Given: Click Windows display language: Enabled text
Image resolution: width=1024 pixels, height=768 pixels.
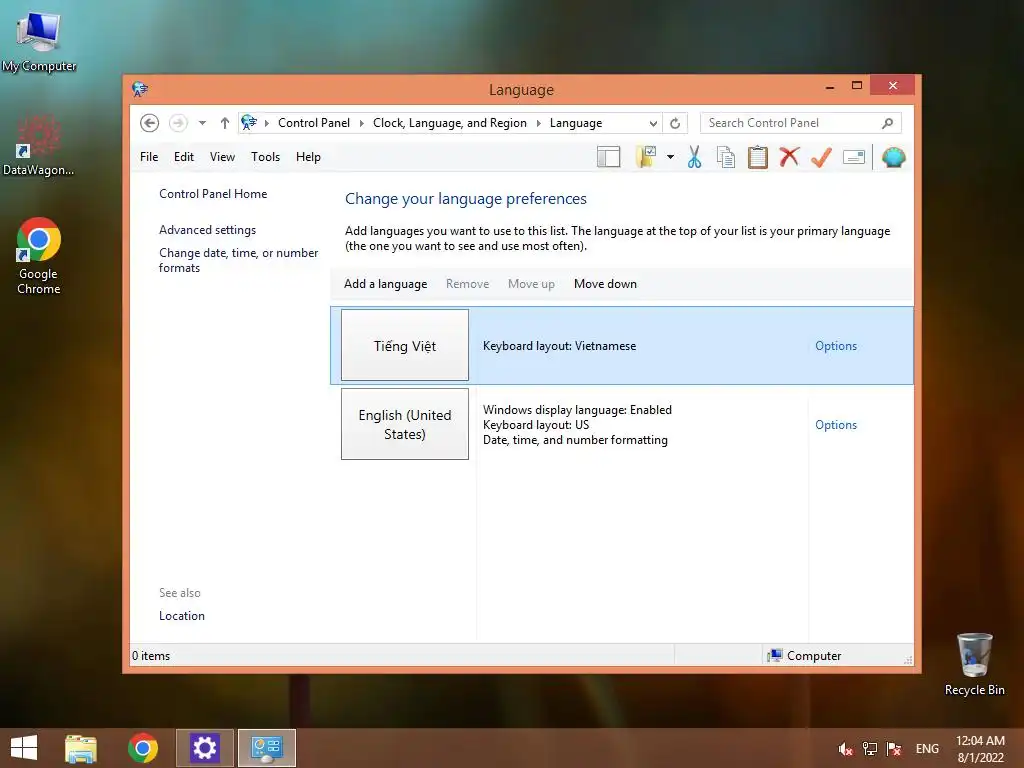Looking at the screenshot, I should [x=577, y=410].
